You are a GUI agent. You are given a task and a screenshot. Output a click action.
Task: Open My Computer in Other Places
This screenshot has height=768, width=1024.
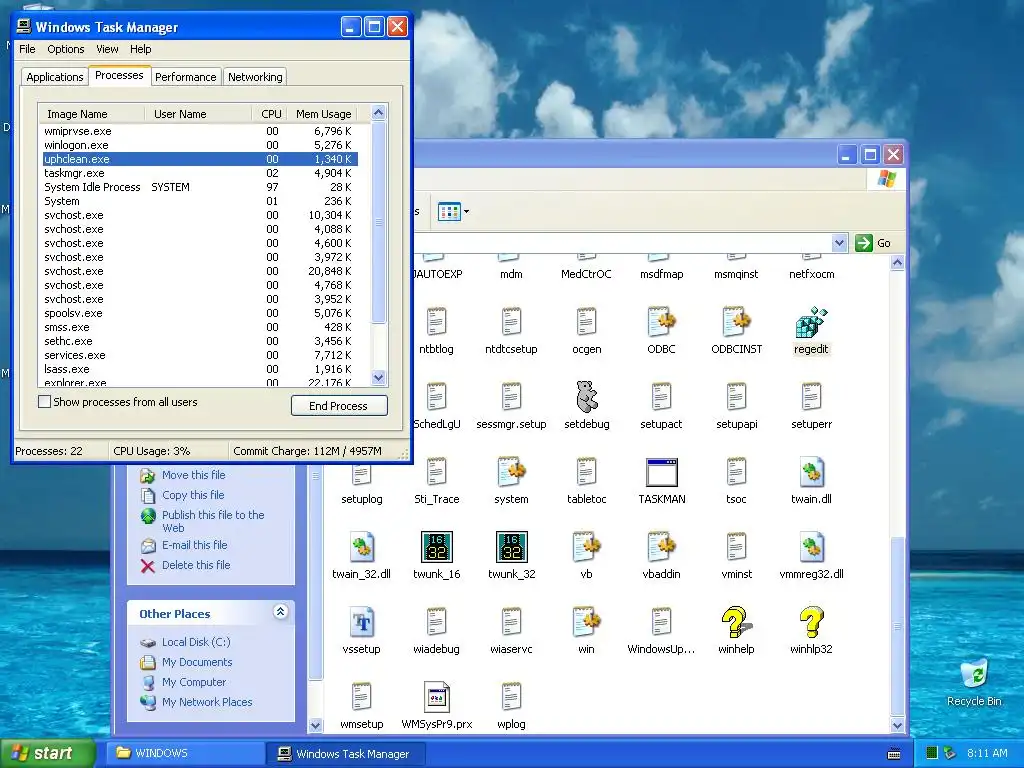pos(193,682)
